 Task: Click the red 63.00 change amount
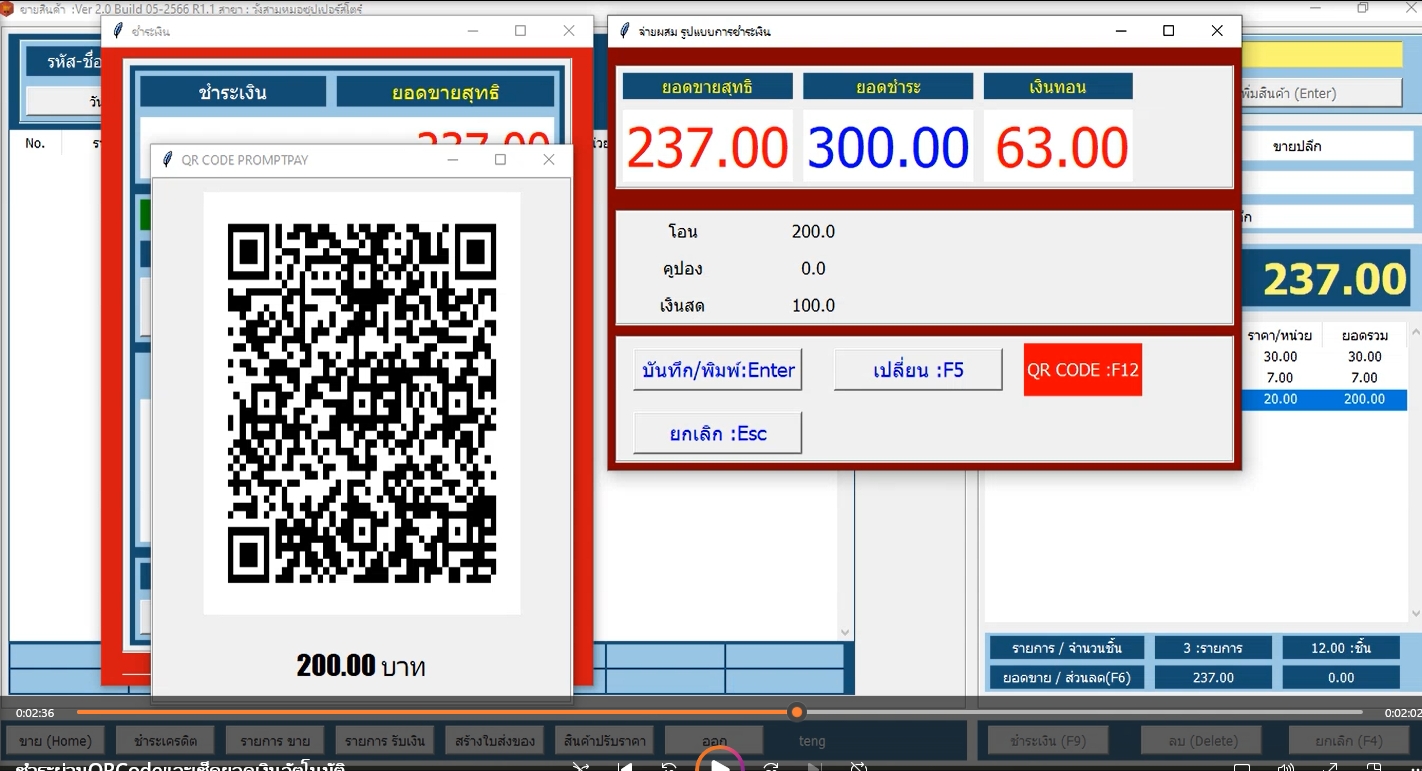pyautogui.click(x=1060, y=148)
